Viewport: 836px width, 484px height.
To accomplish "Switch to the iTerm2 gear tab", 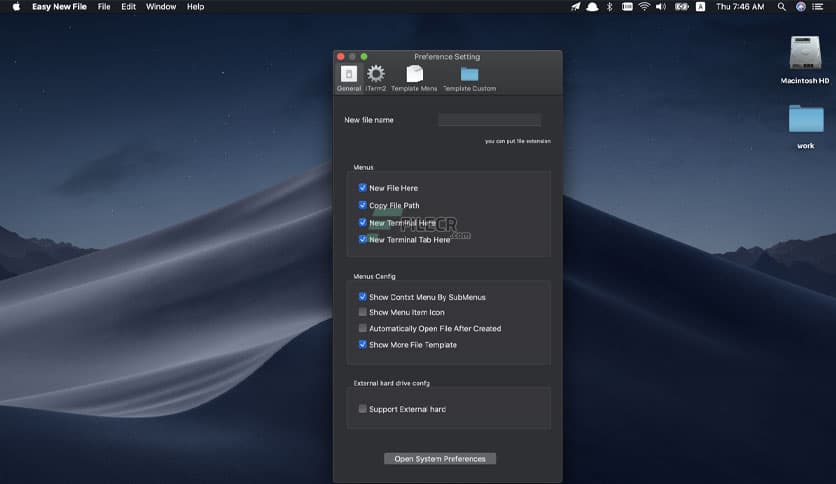I will 376,79.
